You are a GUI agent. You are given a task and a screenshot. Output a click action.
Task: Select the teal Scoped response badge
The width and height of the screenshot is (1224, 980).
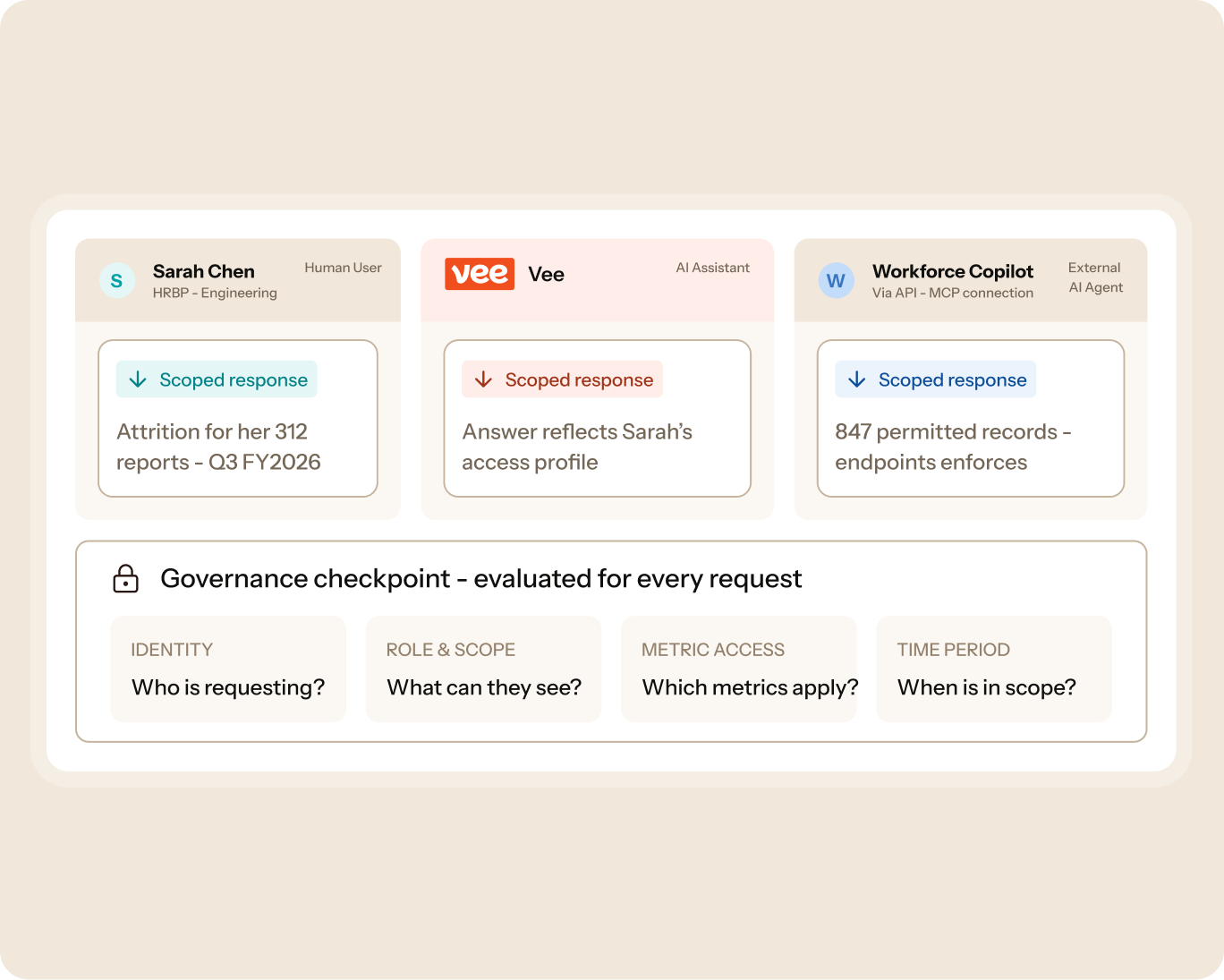pyautogui.click(x=217, y=379)
